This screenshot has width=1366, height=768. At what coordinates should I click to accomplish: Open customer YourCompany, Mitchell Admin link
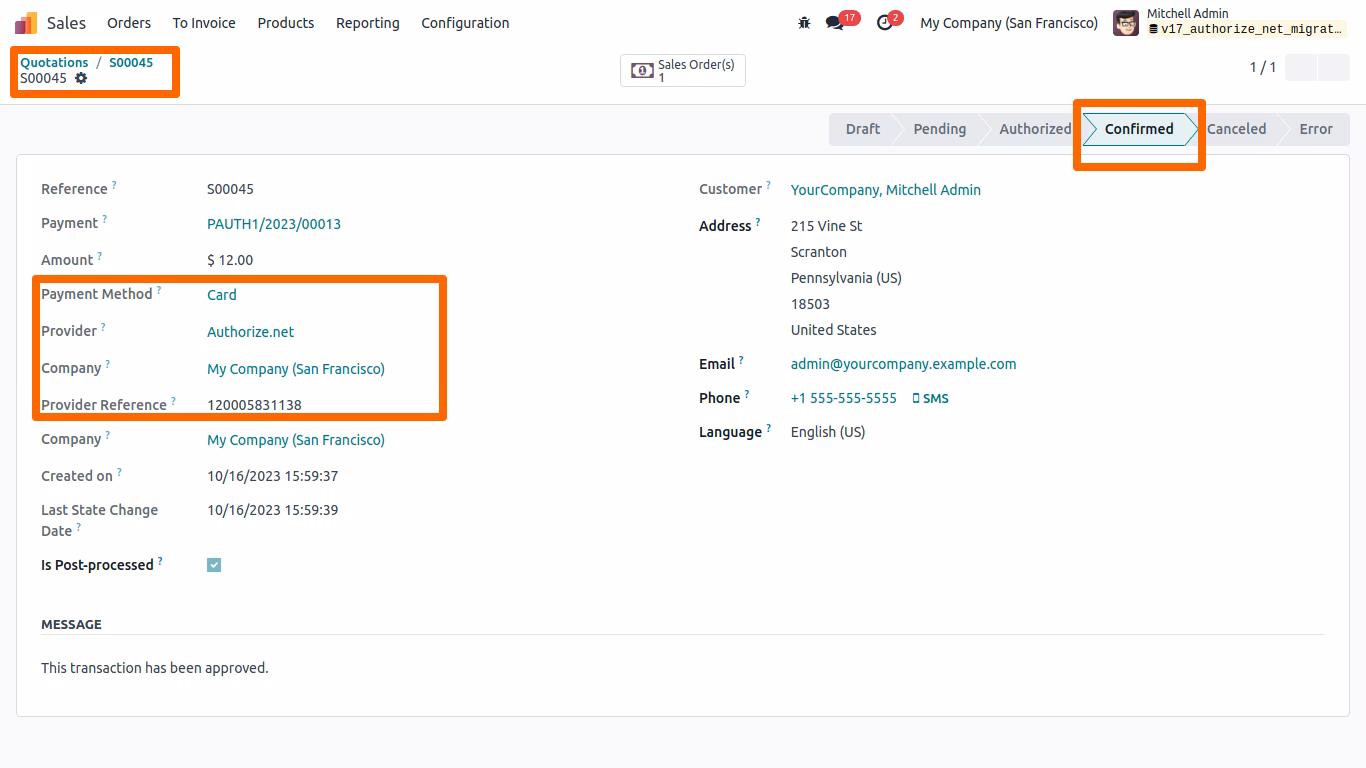pyautogui.click(x=886, y=190)
